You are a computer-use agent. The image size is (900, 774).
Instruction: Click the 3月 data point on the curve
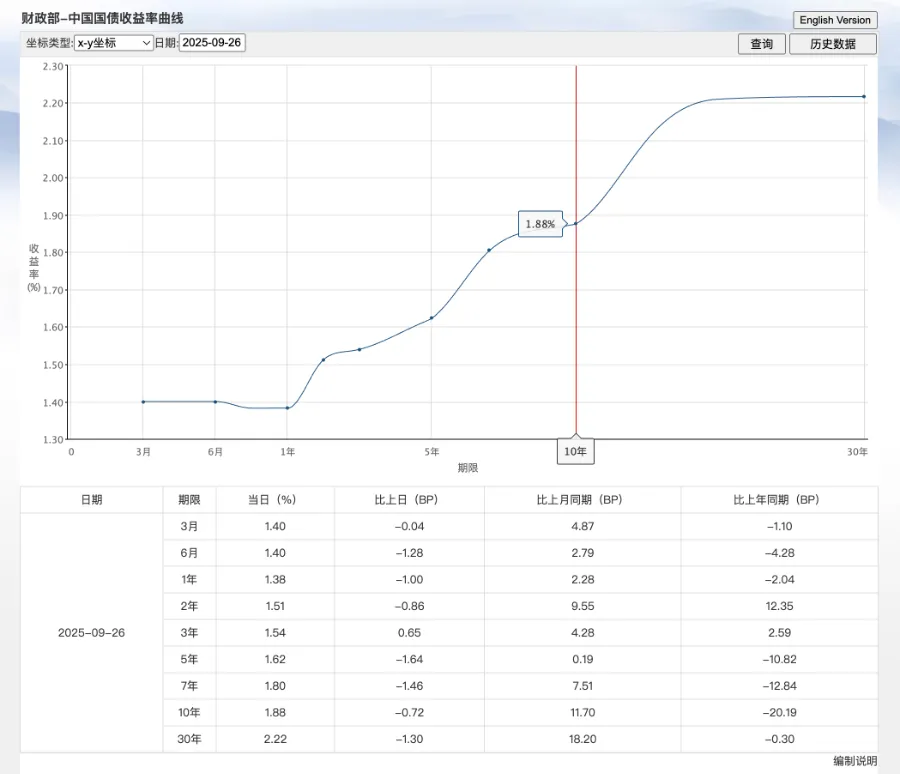tap(143, 402)
